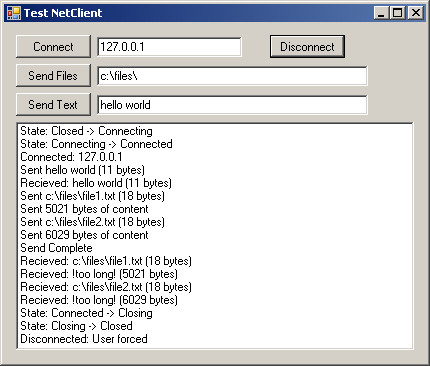430x366 pixels.
Task: Focus the hello world text field
Action: coord(232,105)
